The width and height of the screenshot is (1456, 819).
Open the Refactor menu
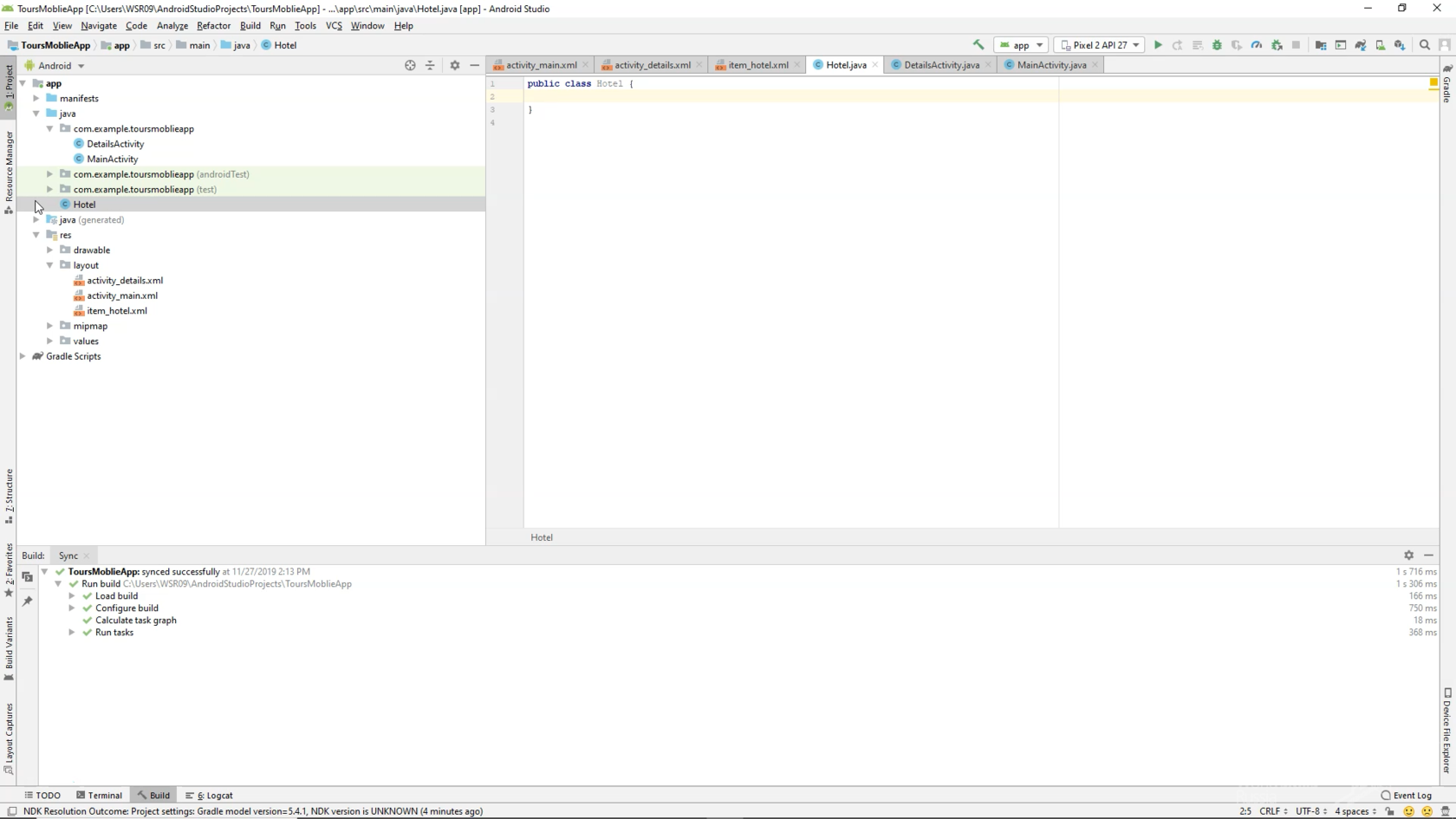[213, 26]
